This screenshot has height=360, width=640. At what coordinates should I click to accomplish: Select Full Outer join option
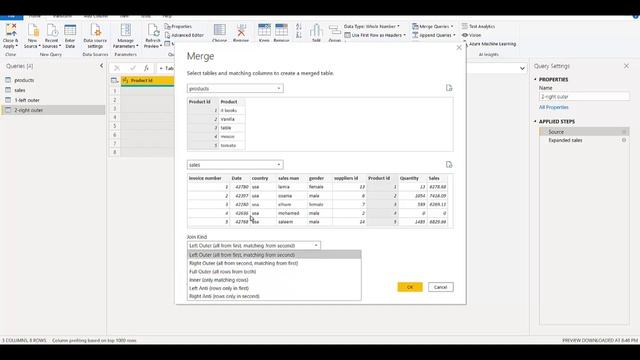pos(274,271)
